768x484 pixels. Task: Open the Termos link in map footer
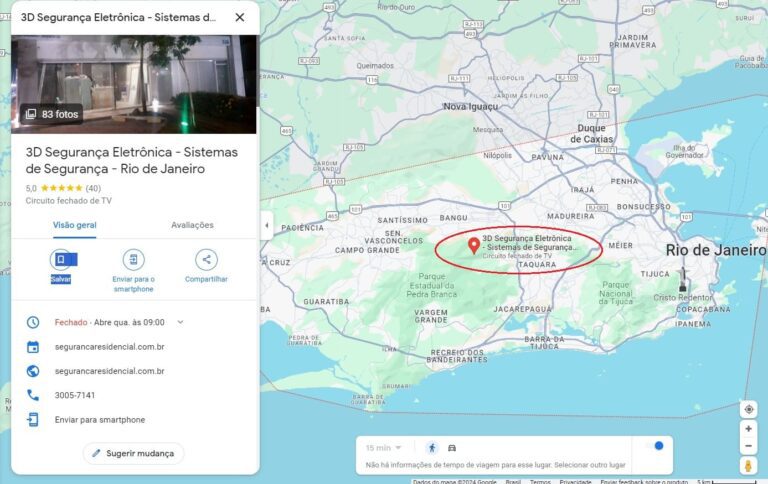[x=540, y=482]
